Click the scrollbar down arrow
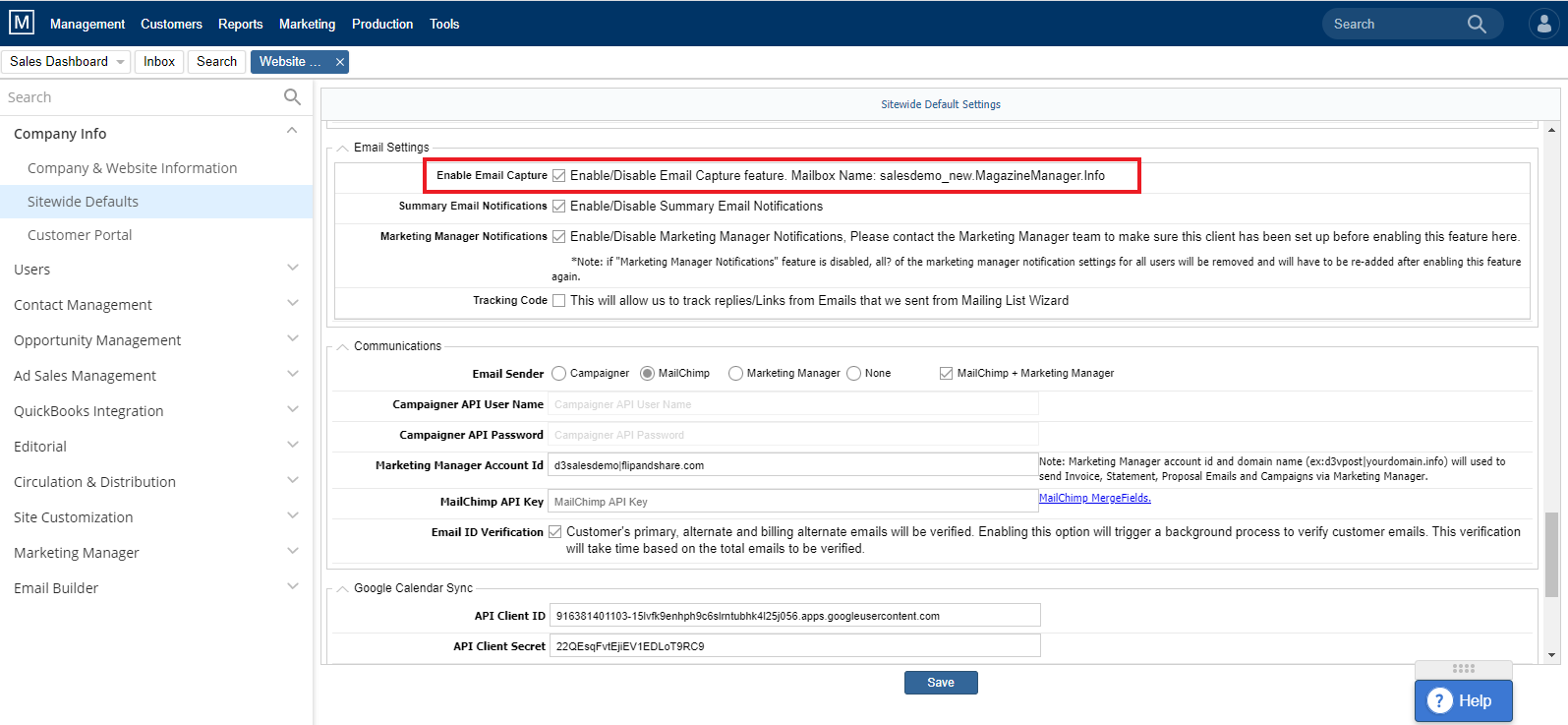Viewport: 1568px width, 725px height. (1551, 655)
